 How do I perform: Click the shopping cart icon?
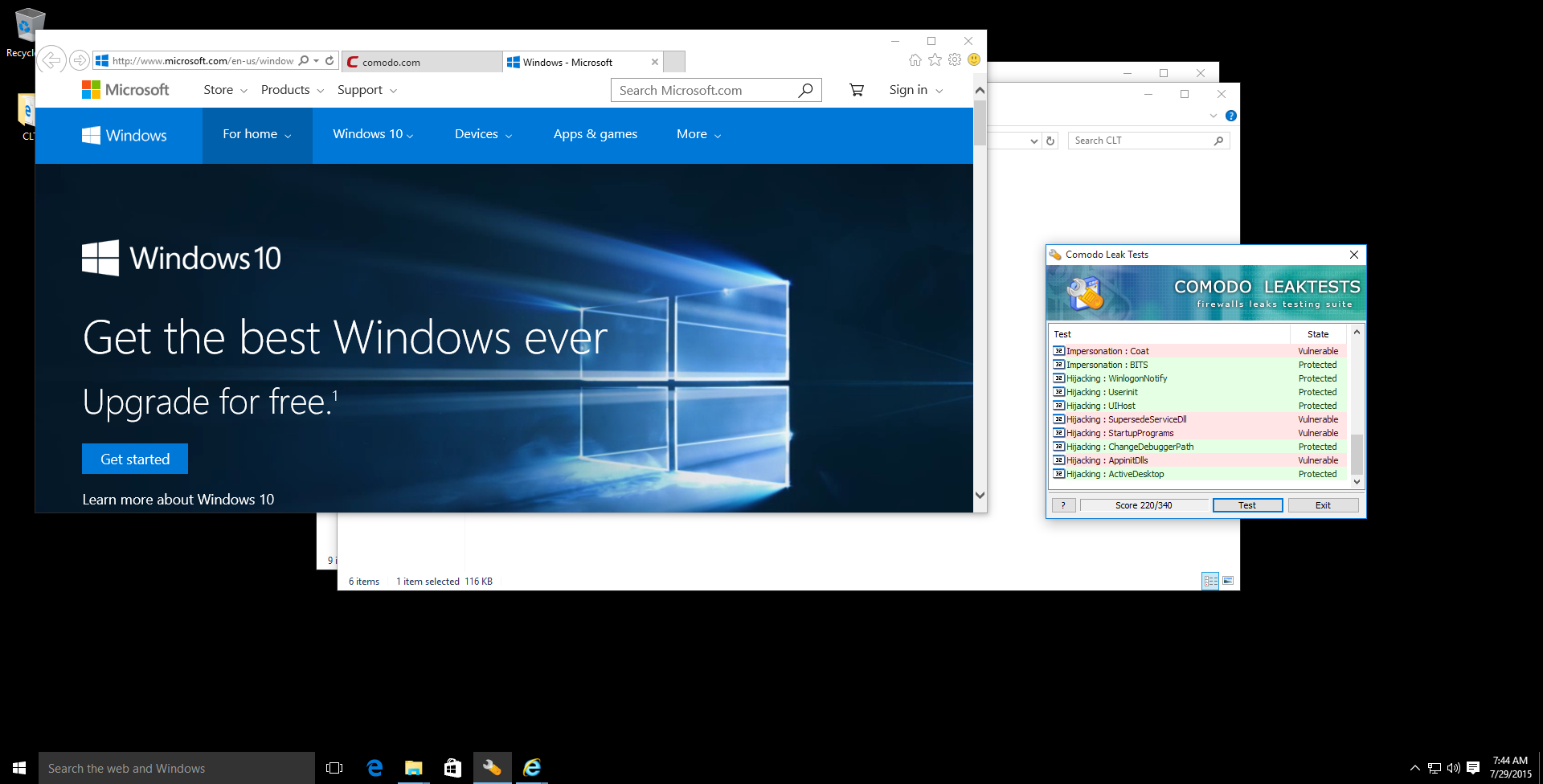click(857, 90)
